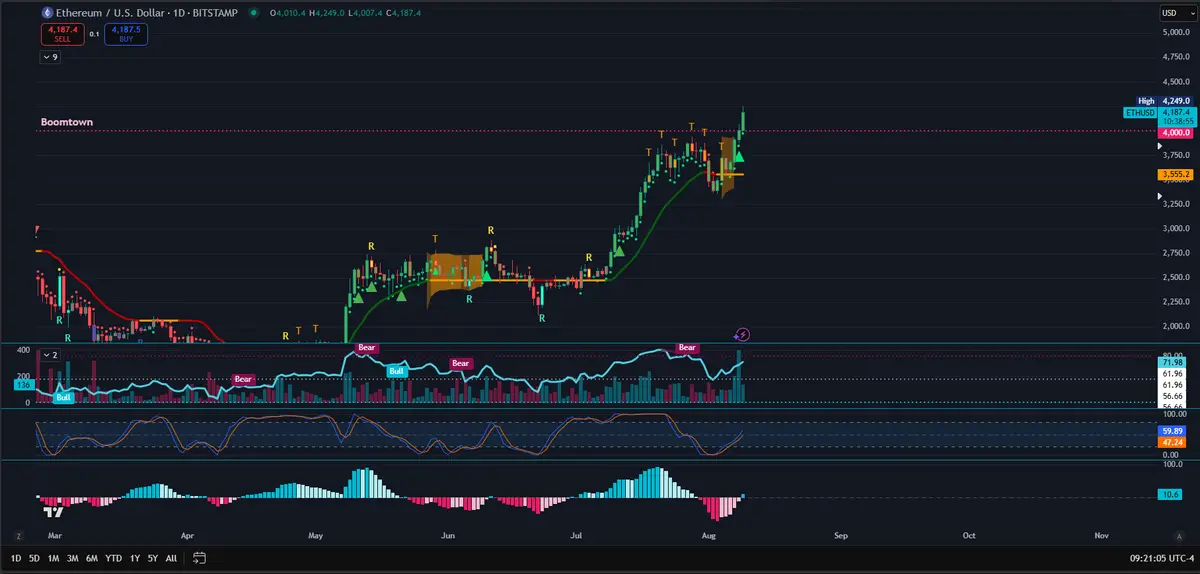Click the Ethereum coin logo in the header
Screen dimensions: 1200x574
(45, 12)
